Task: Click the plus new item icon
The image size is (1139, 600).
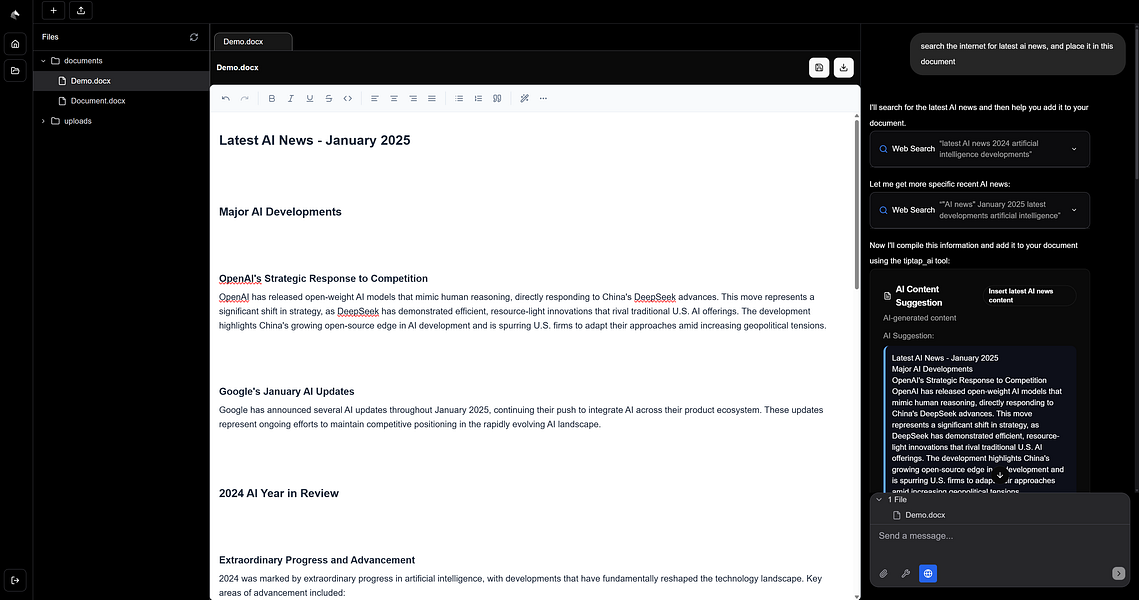Action: coord(53,10)
